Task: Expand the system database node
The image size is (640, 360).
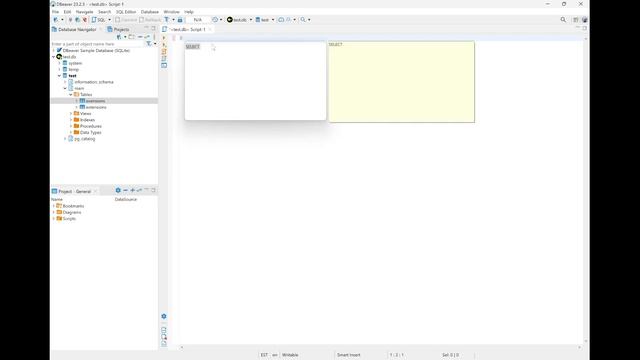Action: tap(60, 63)
